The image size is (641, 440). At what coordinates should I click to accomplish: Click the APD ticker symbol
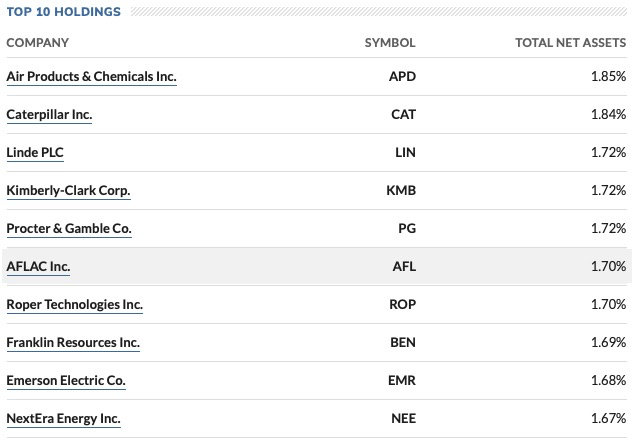402,76
